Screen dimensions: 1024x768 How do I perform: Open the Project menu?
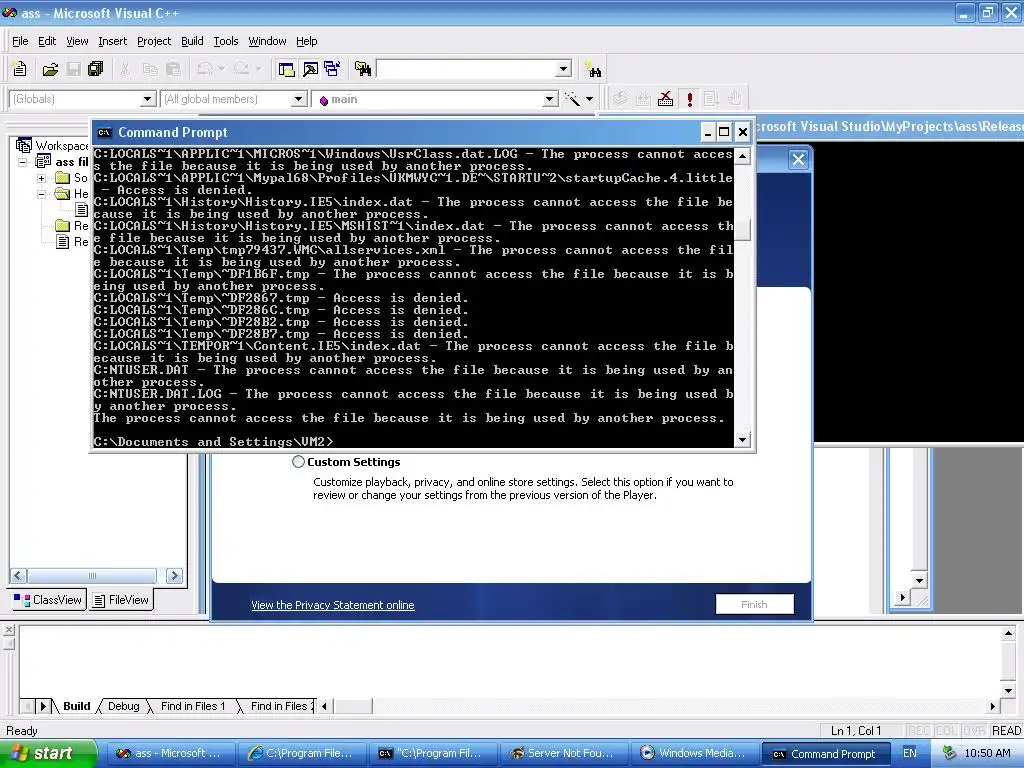[153, 41]
